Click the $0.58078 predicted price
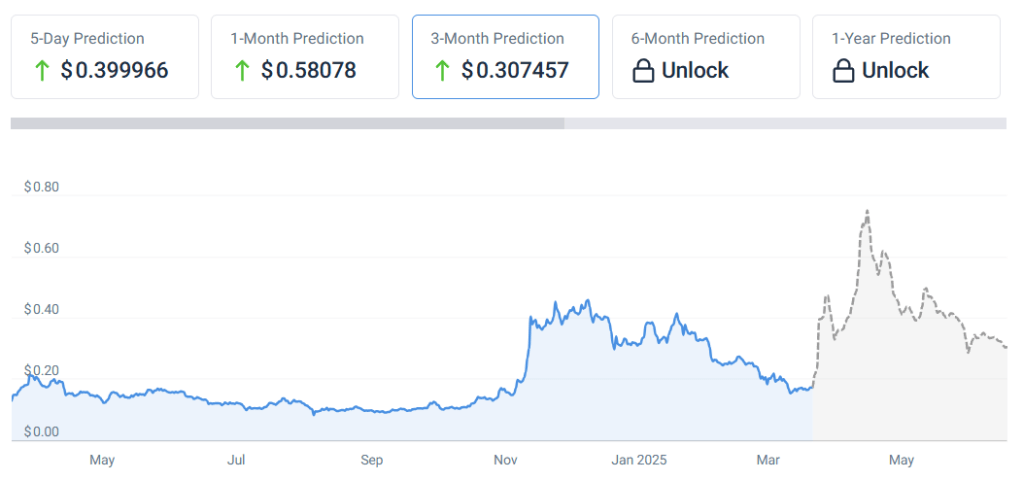This screenshot has height=481, width=1023. coord(309,71)
